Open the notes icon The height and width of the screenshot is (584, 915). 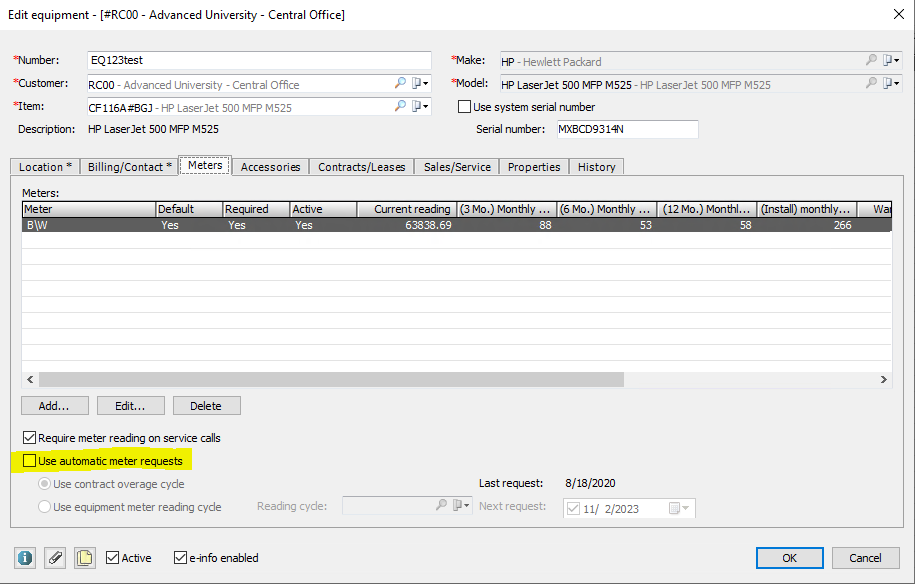[85, 558]
